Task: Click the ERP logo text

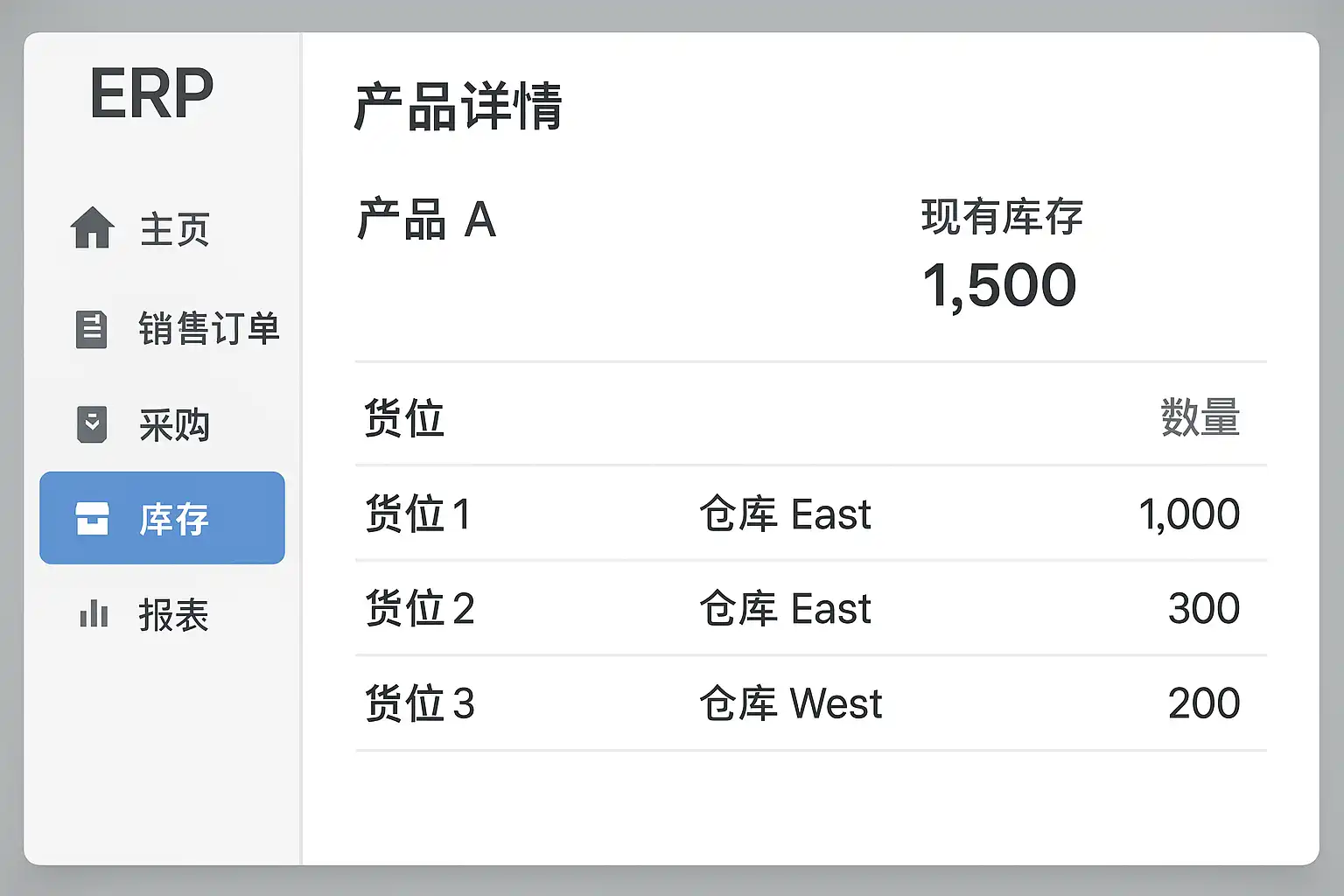Action: (151, 94)
